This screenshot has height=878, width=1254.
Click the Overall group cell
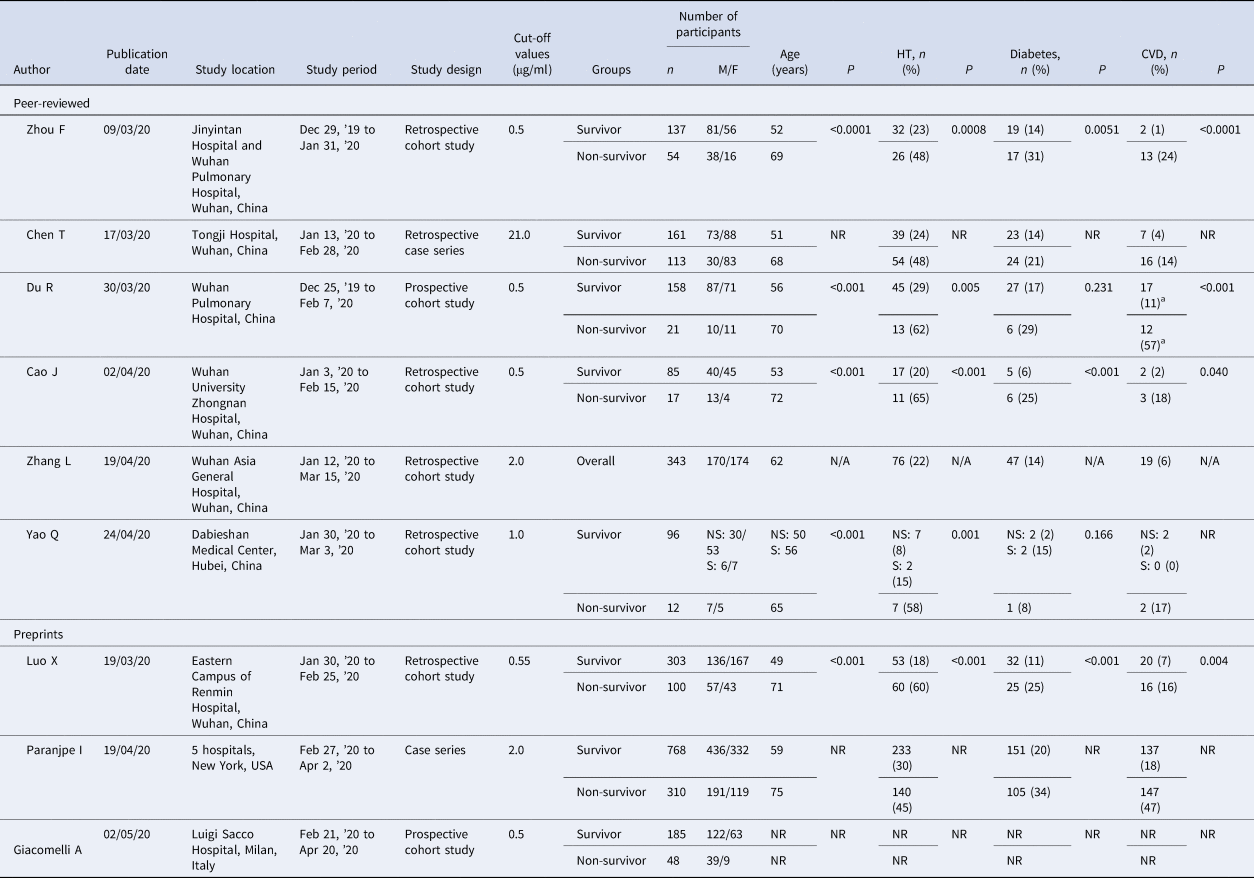599,462
